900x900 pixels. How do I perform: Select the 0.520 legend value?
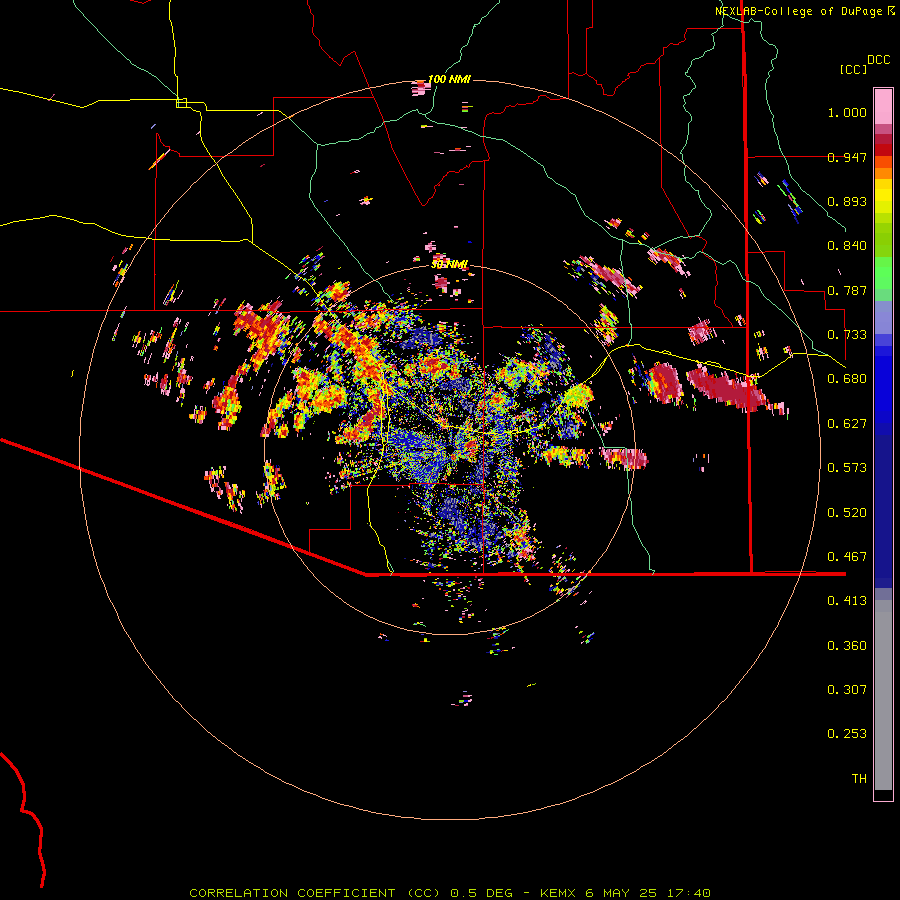click(847, 512)
